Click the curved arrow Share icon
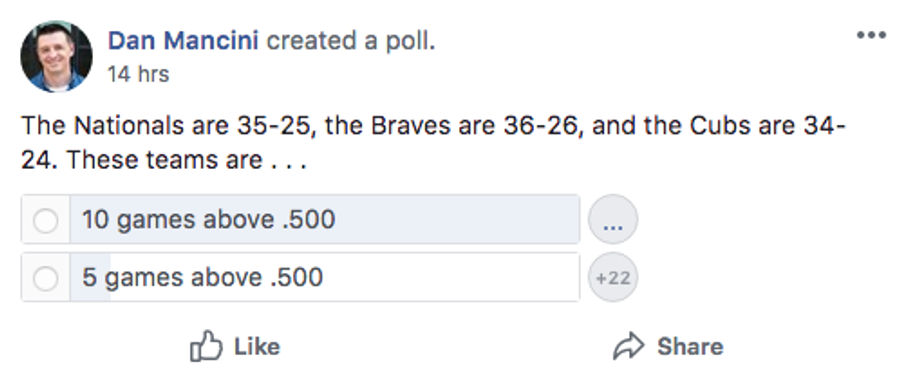This screenshot has width=900, height=380. 629,346
